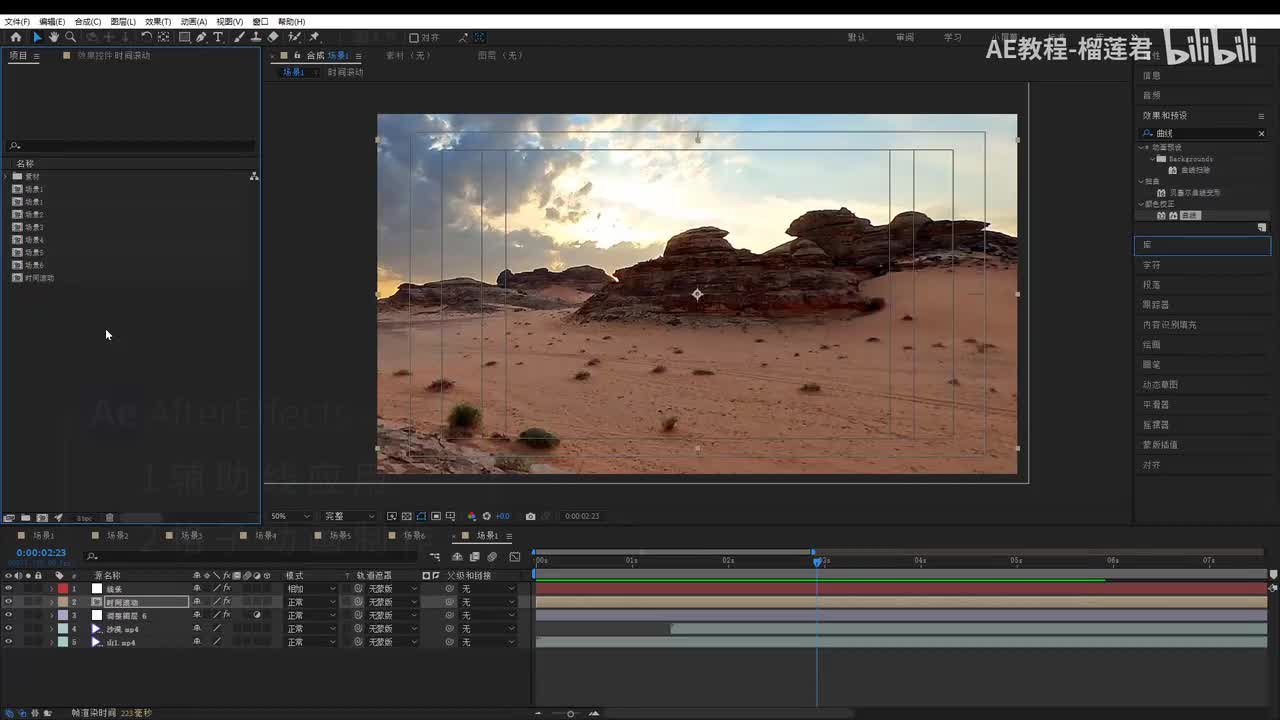Viewport: 1280px width, 720px height.
Task: Select the Pen tool
Action: (x=201, y=37)
